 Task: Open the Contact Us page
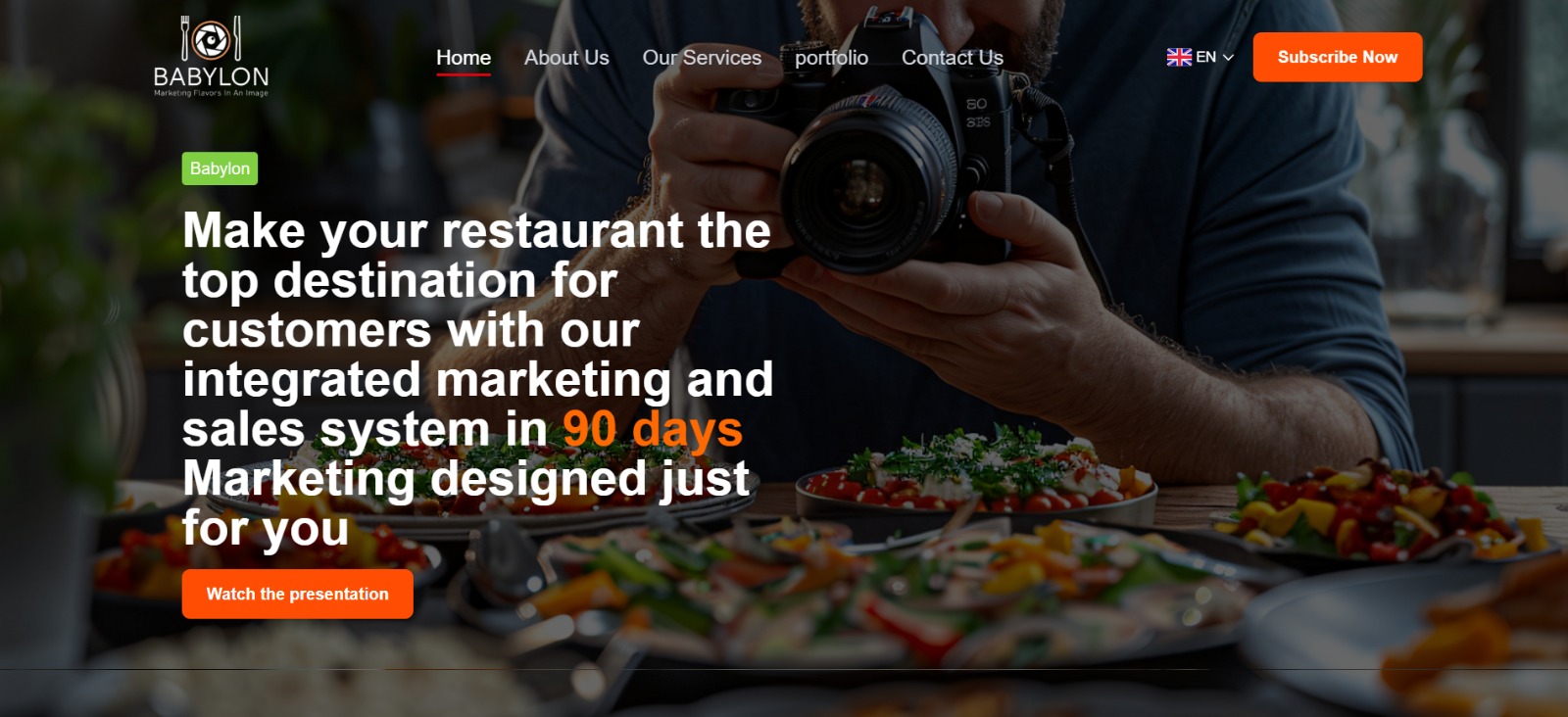point(953,58)
